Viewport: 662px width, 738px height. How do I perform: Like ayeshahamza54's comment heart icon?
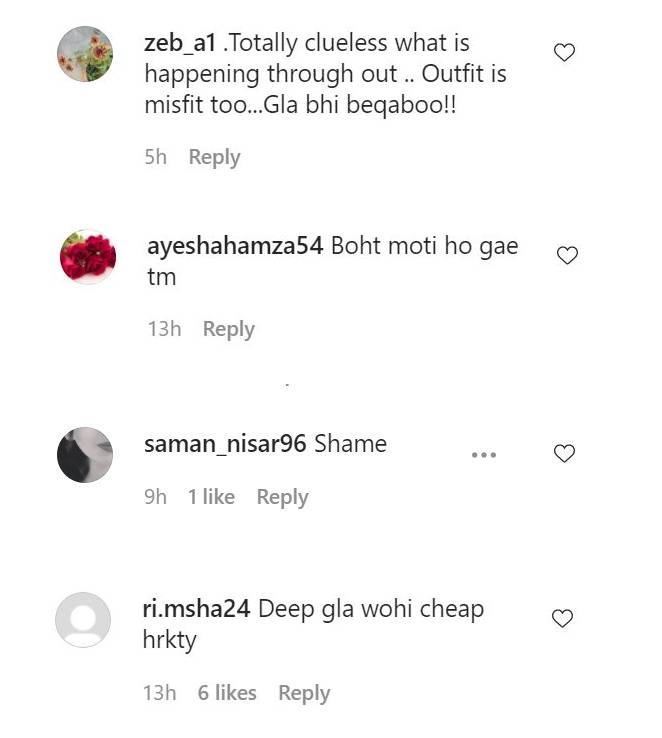pyautogui.click(x=567, y=255)
